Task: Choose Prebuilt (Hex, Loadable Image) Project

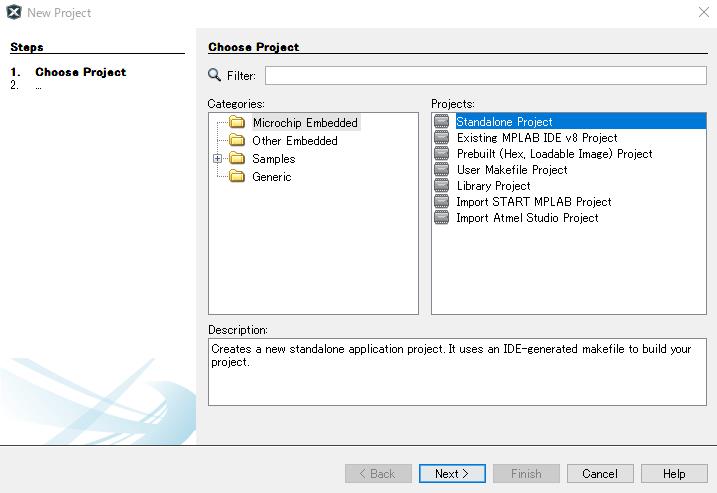Action: [555, 154]
